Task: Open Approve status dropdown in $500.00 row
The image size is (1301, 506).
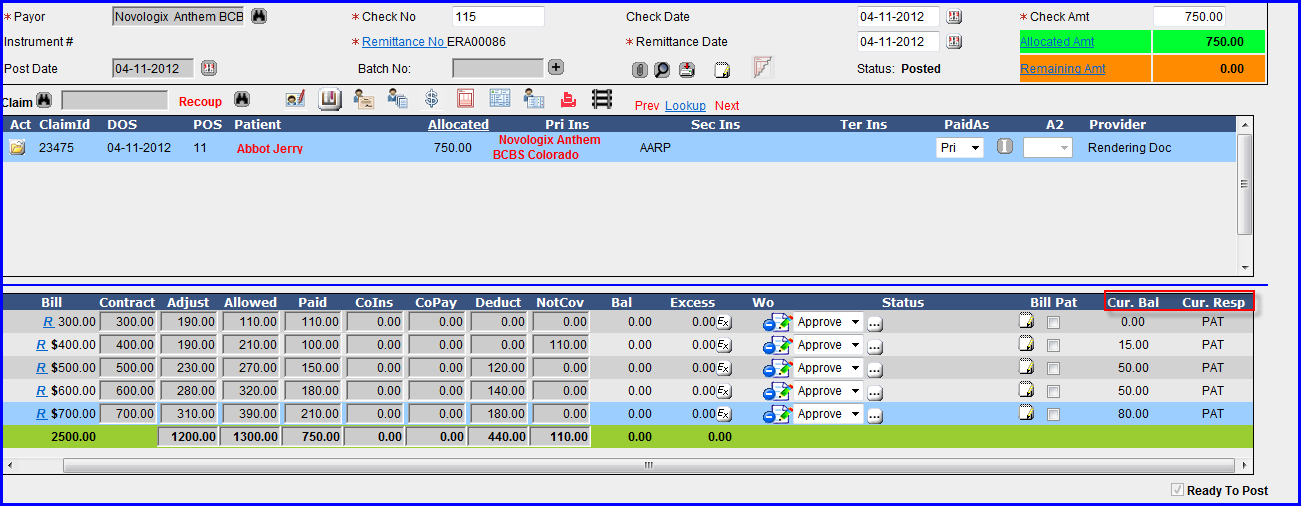Action: click(828, 368)
